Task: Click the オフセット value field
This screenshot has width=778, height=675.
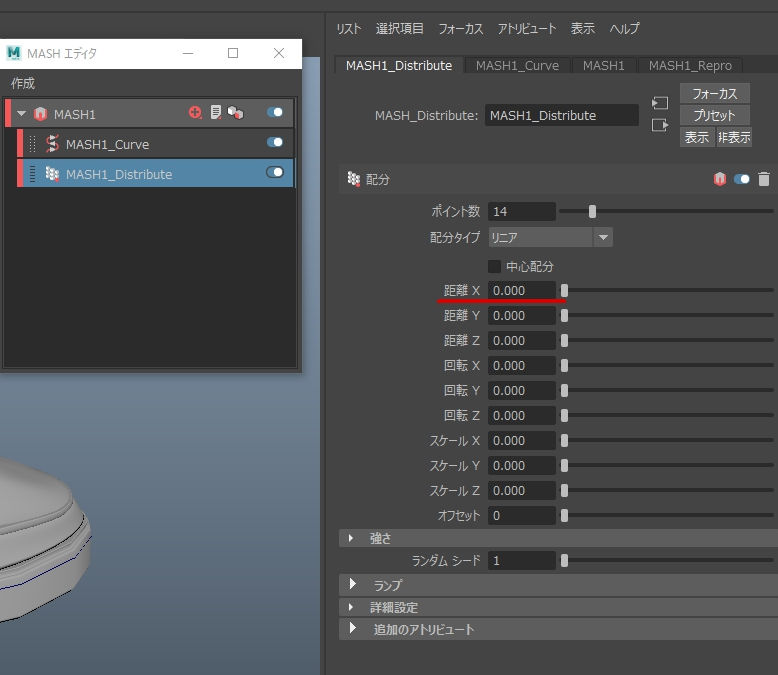Action: [x=521, y=516]
